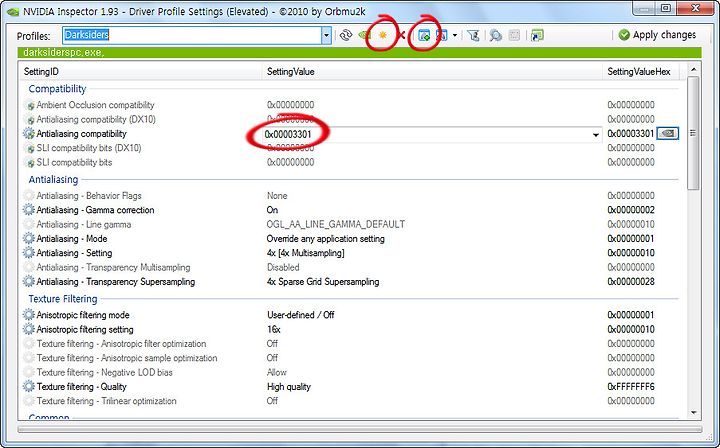Toggle the grayed unknown settings icon
The height and width of the screenshot is (448, 720).
point(514,35)
